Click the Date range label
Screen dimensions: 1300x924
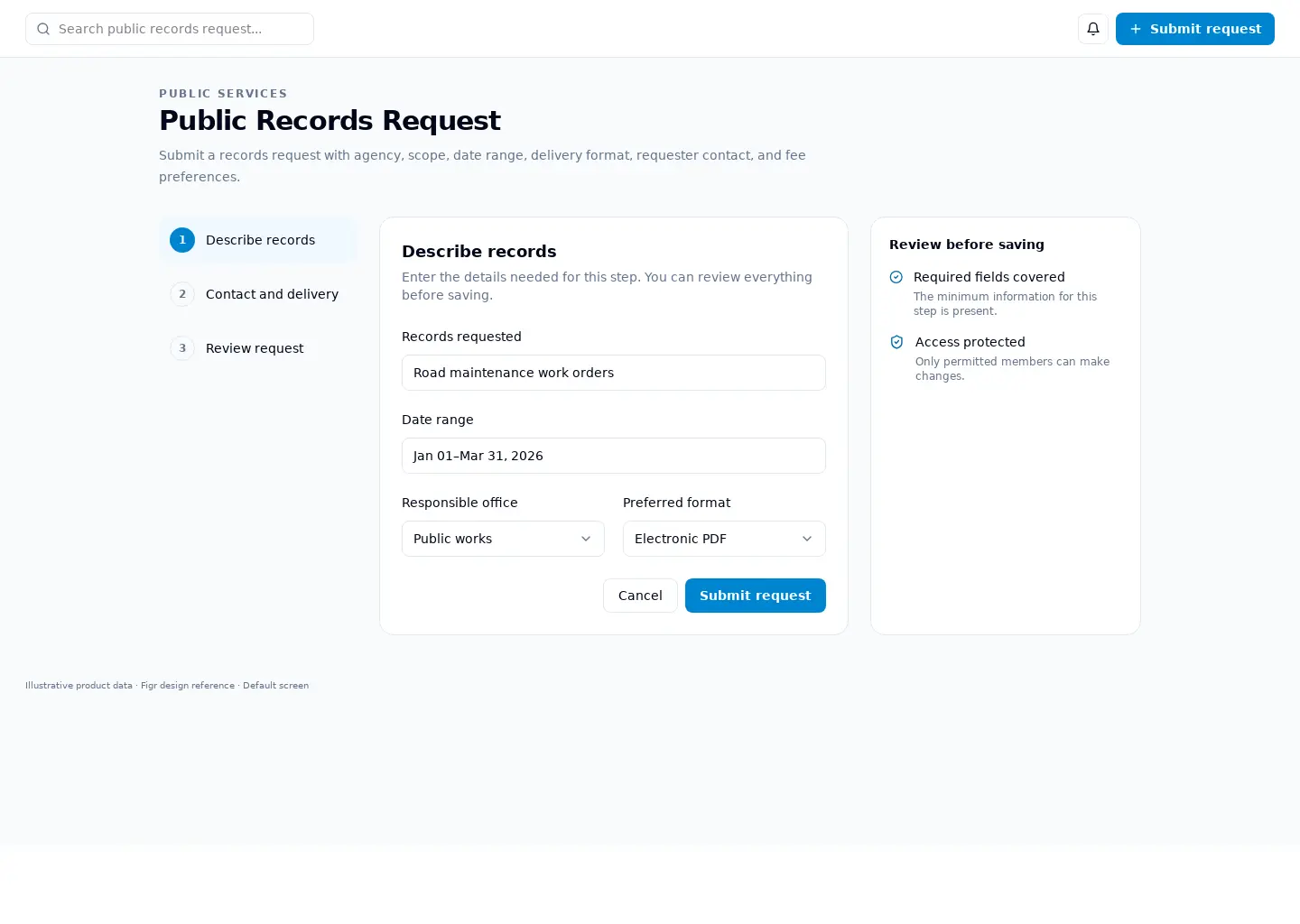coord(438,420)
